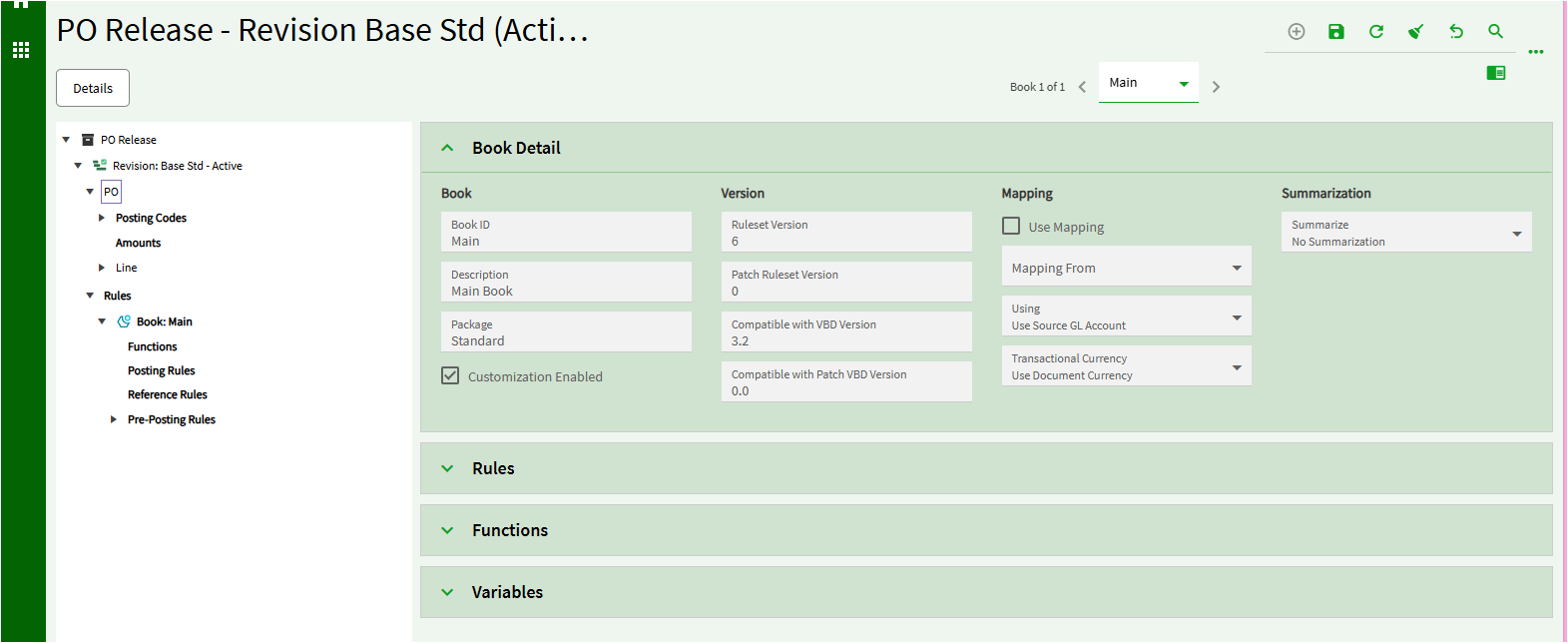The width and height of the screenshot is (1568, 643).
Task: Expand the Posting Codes tree node
Action: click(102, 218)
